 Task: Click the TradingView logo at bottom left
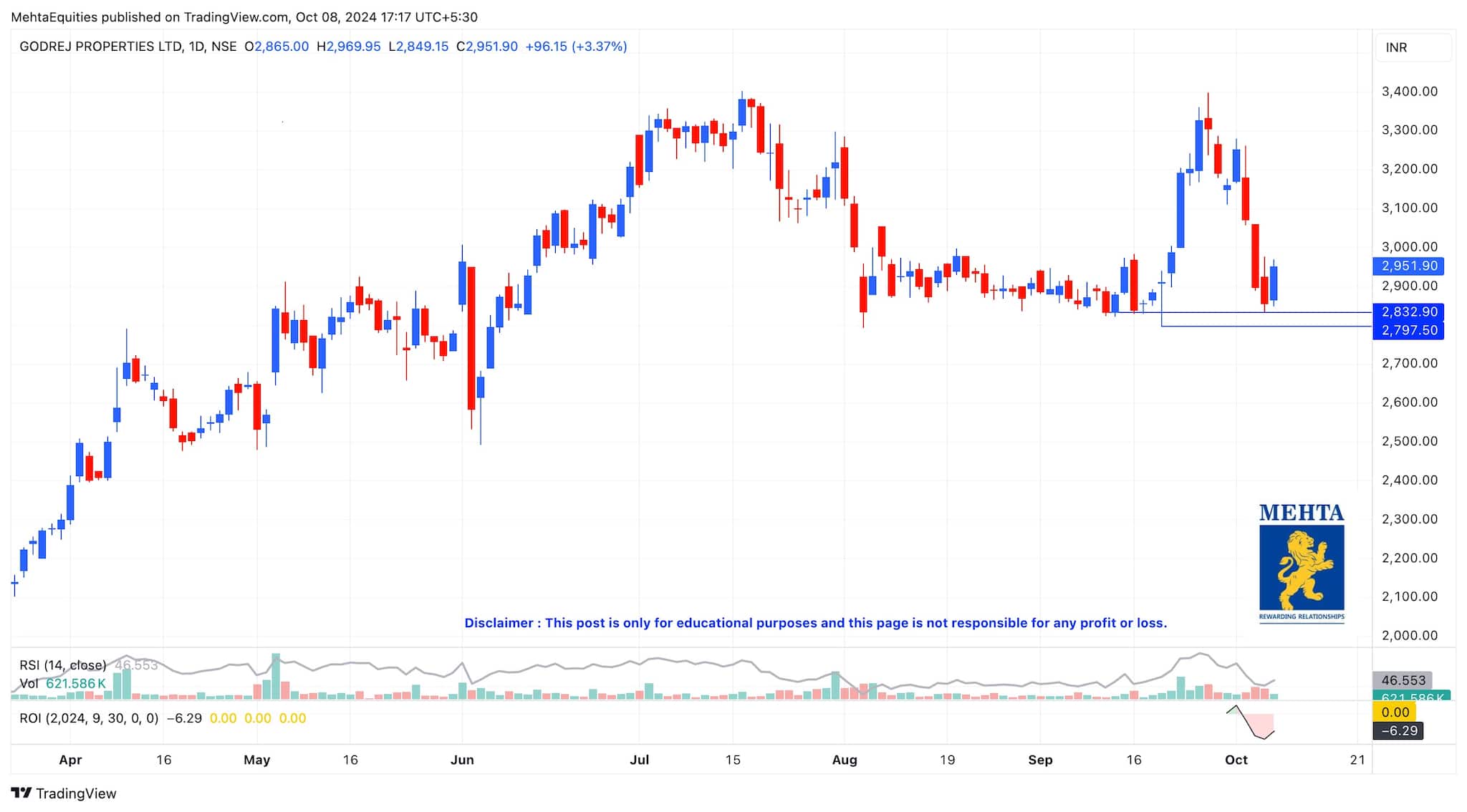coord(63,793)
